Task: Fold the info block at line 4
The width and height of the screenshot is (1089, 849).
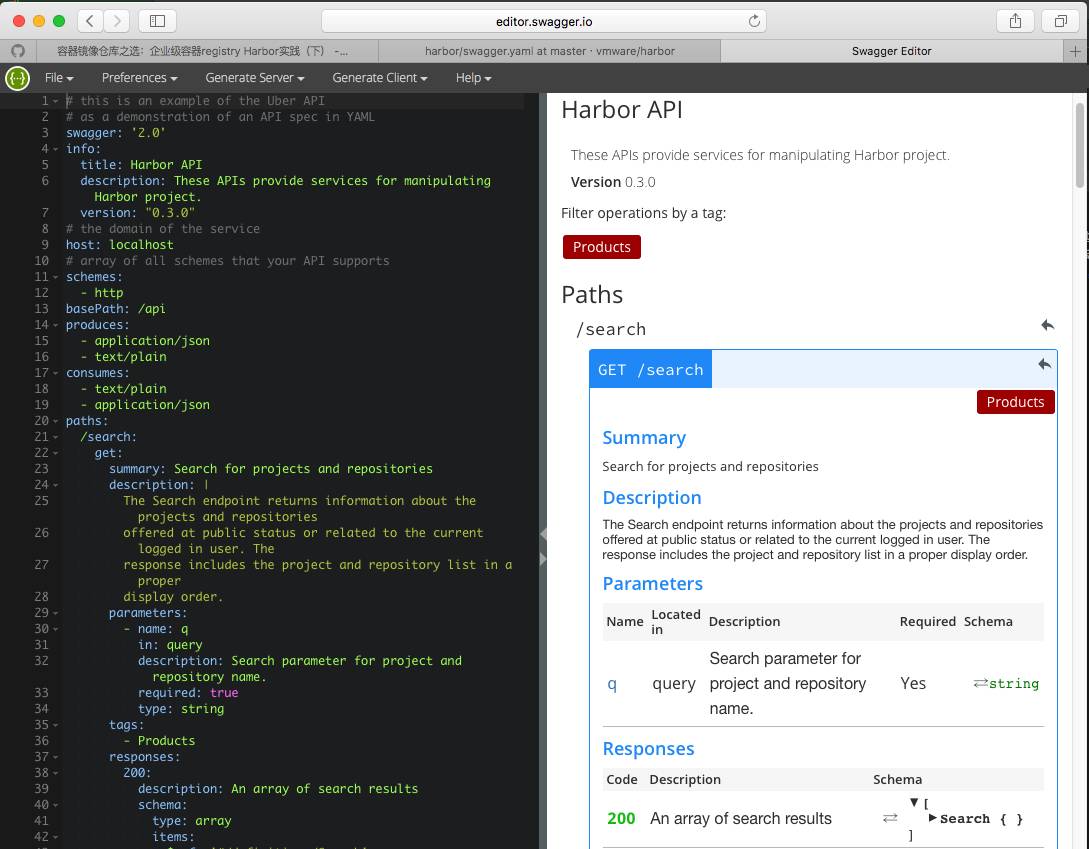Action: [56, 149]
